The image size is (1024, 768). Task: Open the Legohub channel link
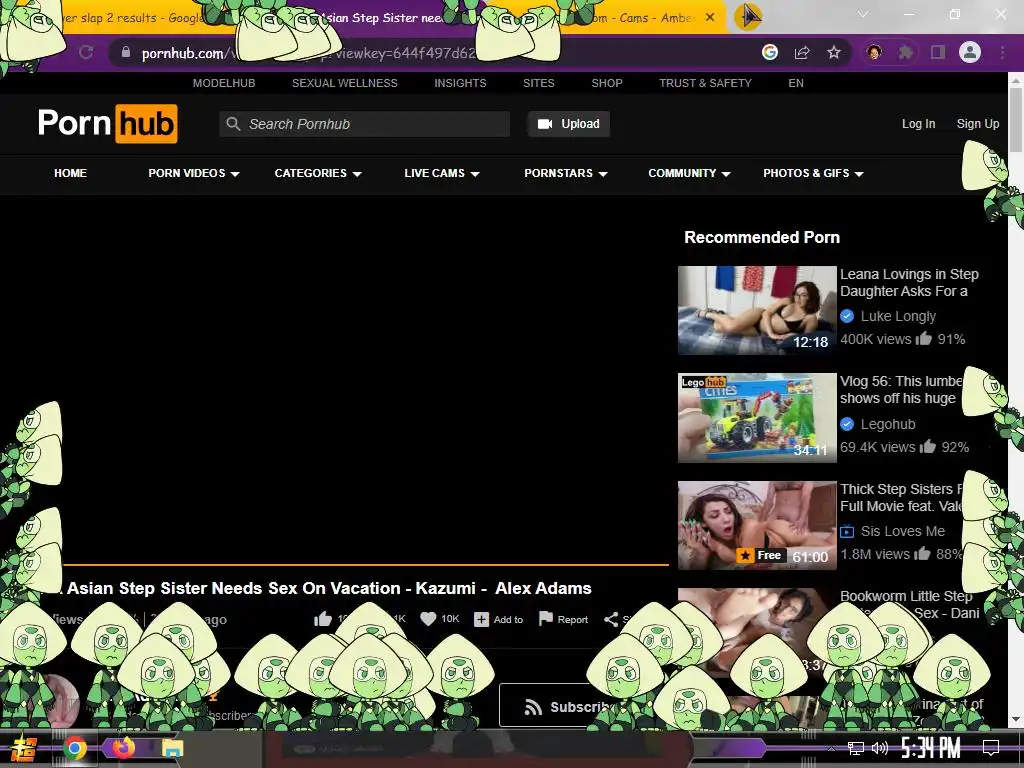tap(888, 424)
